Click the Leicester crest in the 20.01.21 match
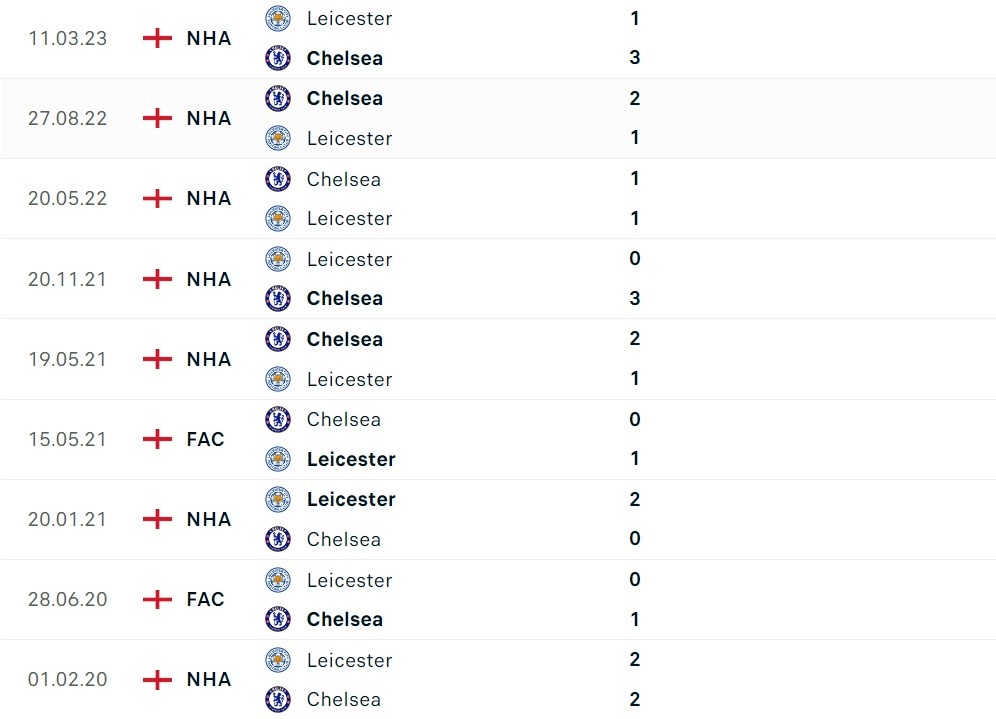This screenshot has width=996, height=719. [278, 499]
